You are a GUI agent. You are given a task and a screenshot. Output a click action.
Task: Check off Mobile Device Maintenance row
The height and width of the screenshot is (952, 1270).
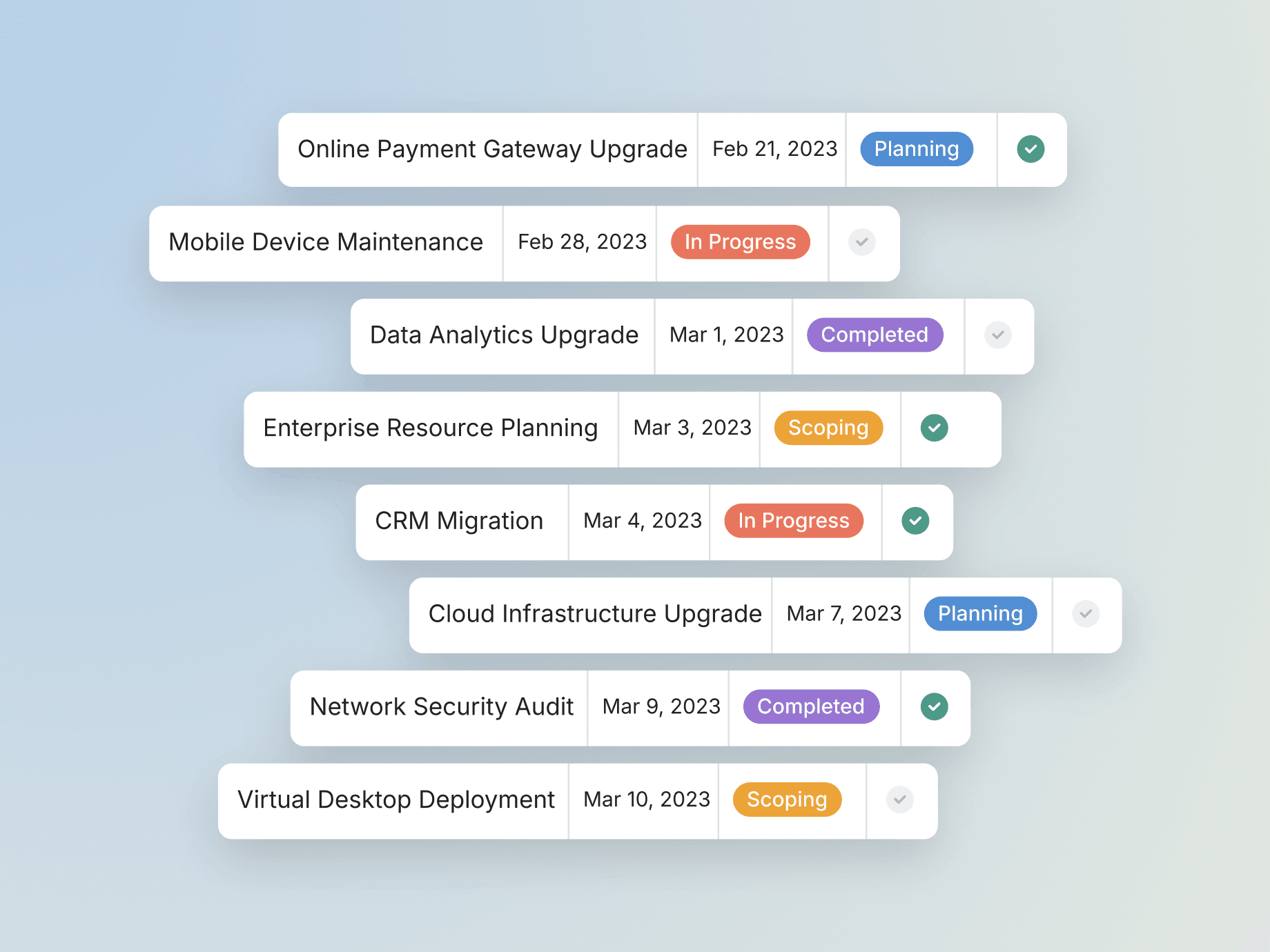(x=862, y=242)
